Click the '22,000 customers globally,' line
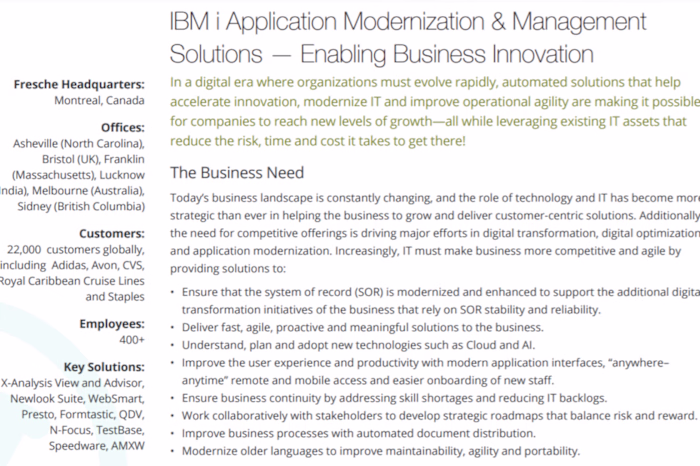Image resolution: width=700 pixels, height=466 pixels. [x=75, y=250]
